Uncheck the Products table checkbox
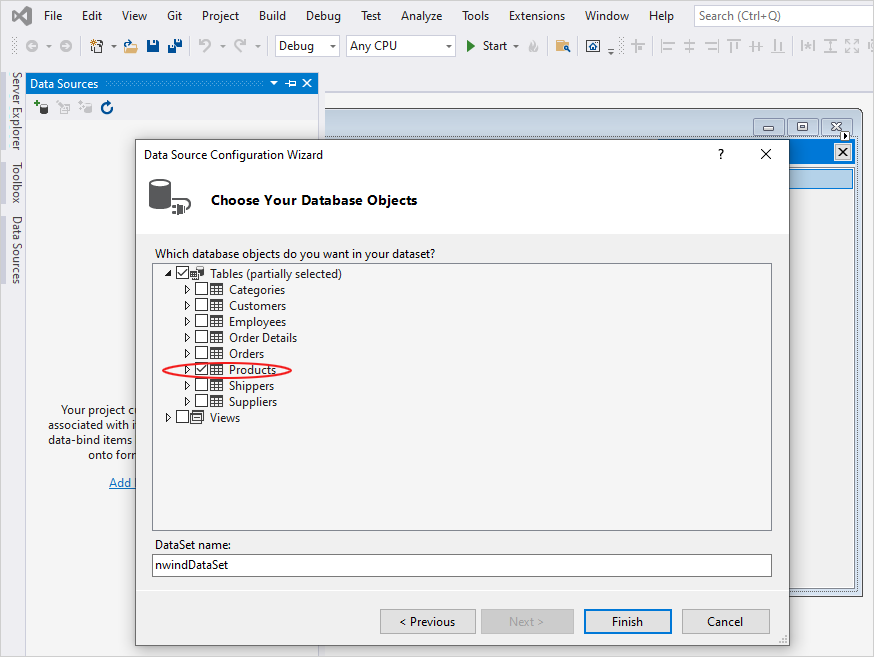 pyautogui.click(x=202, y=370)
